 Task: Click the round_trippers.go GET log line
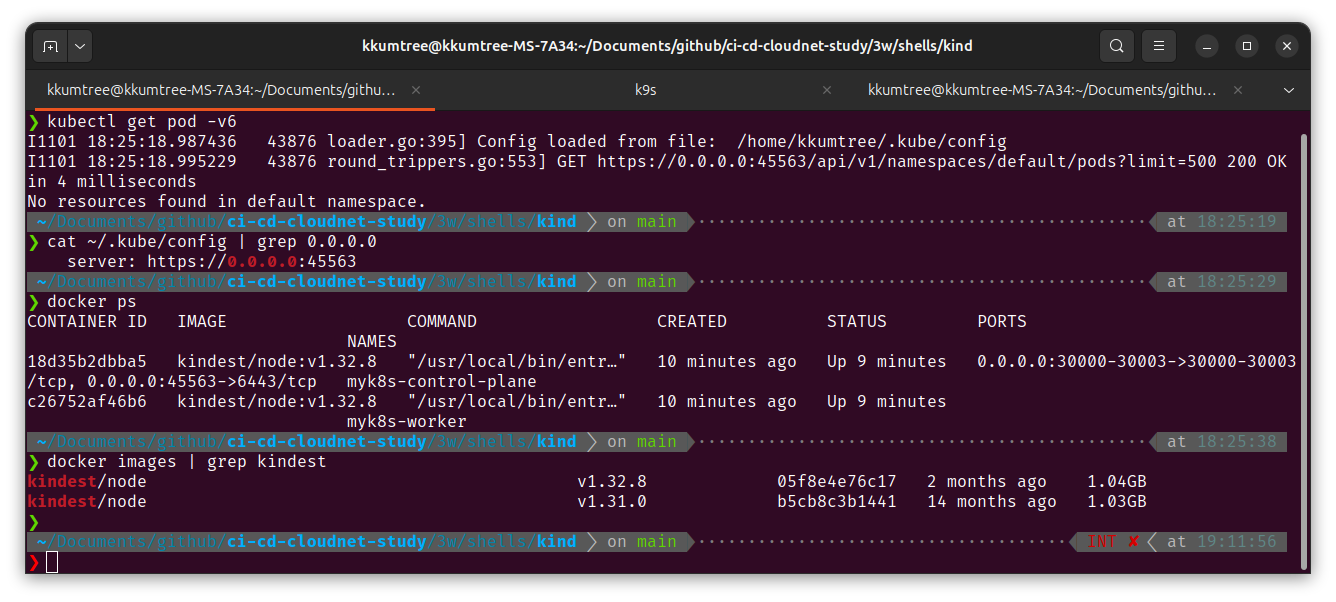(x=657, y=172)
